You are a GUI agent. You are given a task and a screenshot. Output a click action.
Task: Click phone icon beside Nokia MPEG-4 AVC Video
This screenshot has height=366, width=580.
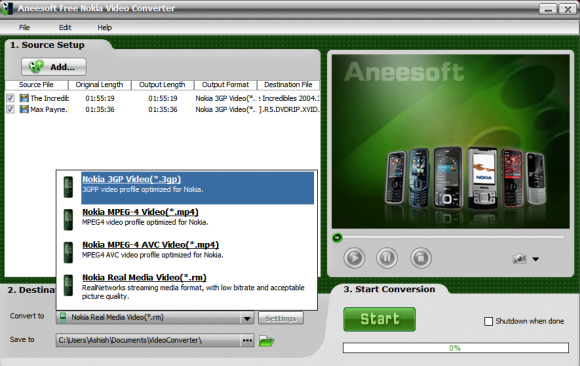68,252
